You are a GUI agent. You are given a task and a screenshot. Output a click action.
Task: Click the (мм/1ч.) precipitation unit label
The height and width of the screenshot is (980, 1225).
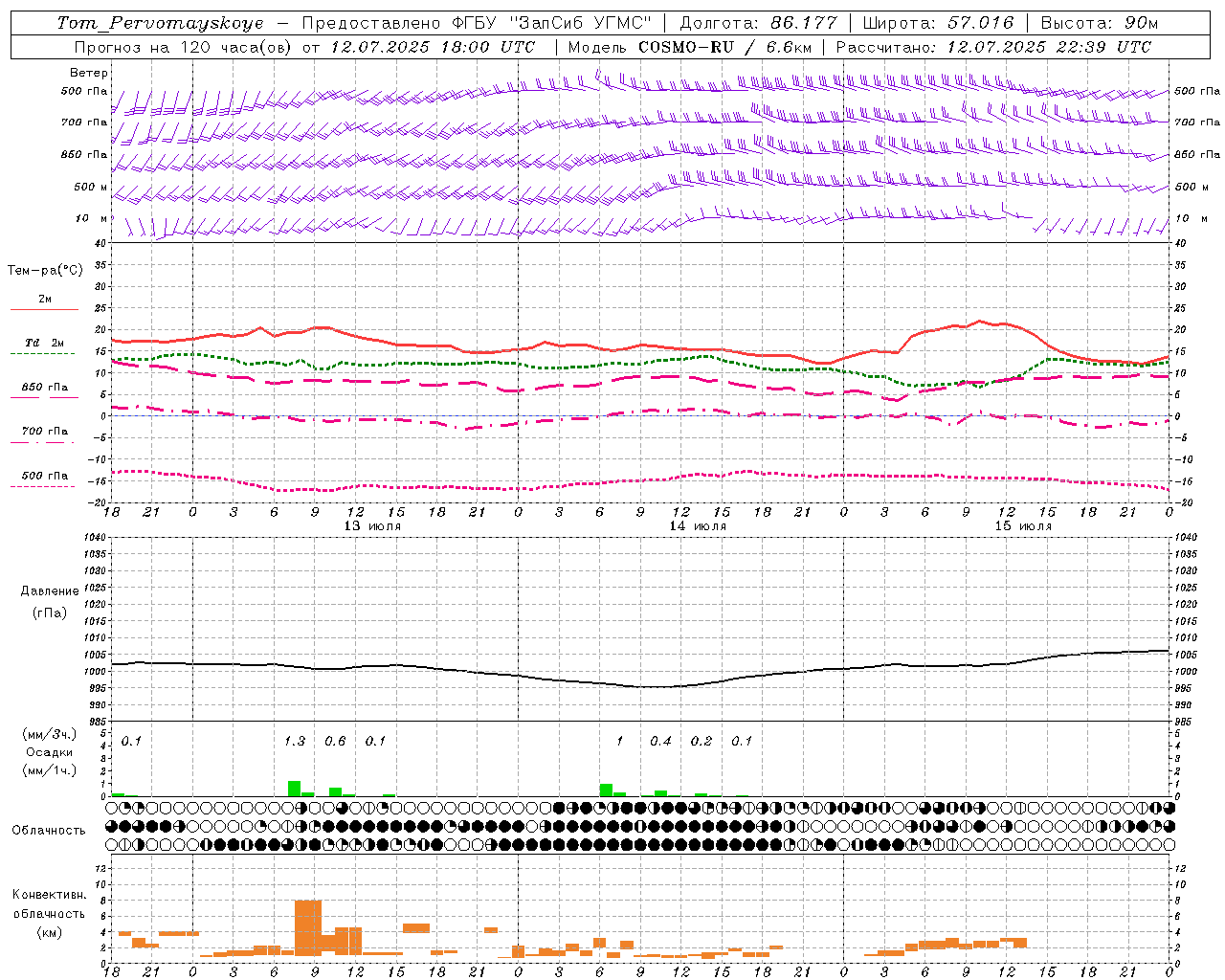point(50,770)
